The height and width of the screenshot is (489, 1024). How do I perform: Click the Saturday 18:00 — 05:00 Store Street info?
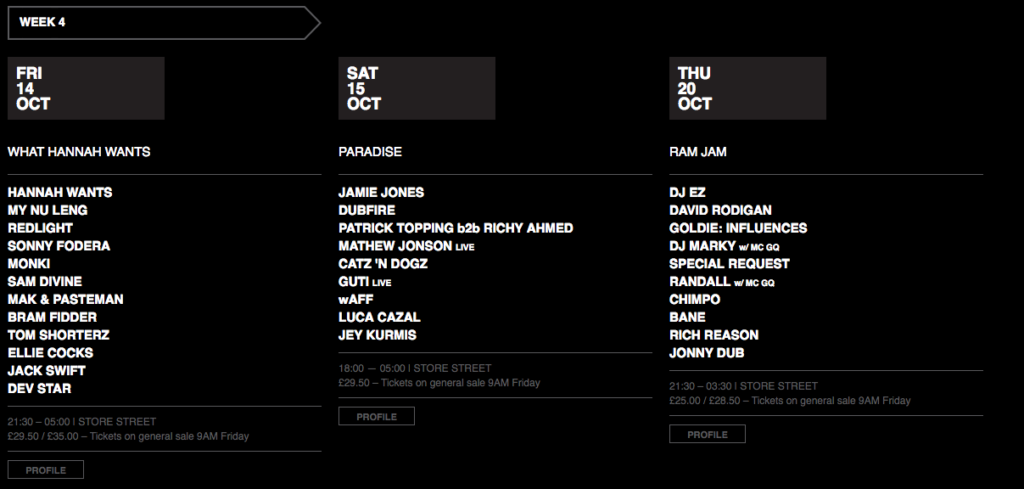pos(415,368)
